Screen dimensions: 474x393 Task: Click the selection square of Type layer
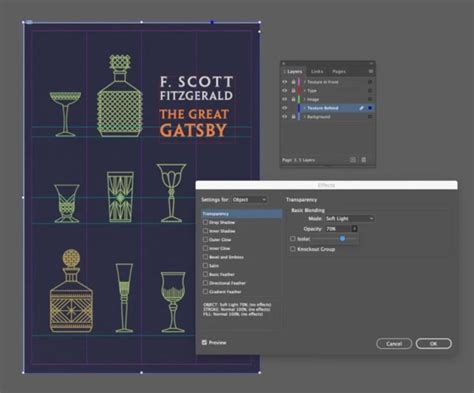point(370,90)
